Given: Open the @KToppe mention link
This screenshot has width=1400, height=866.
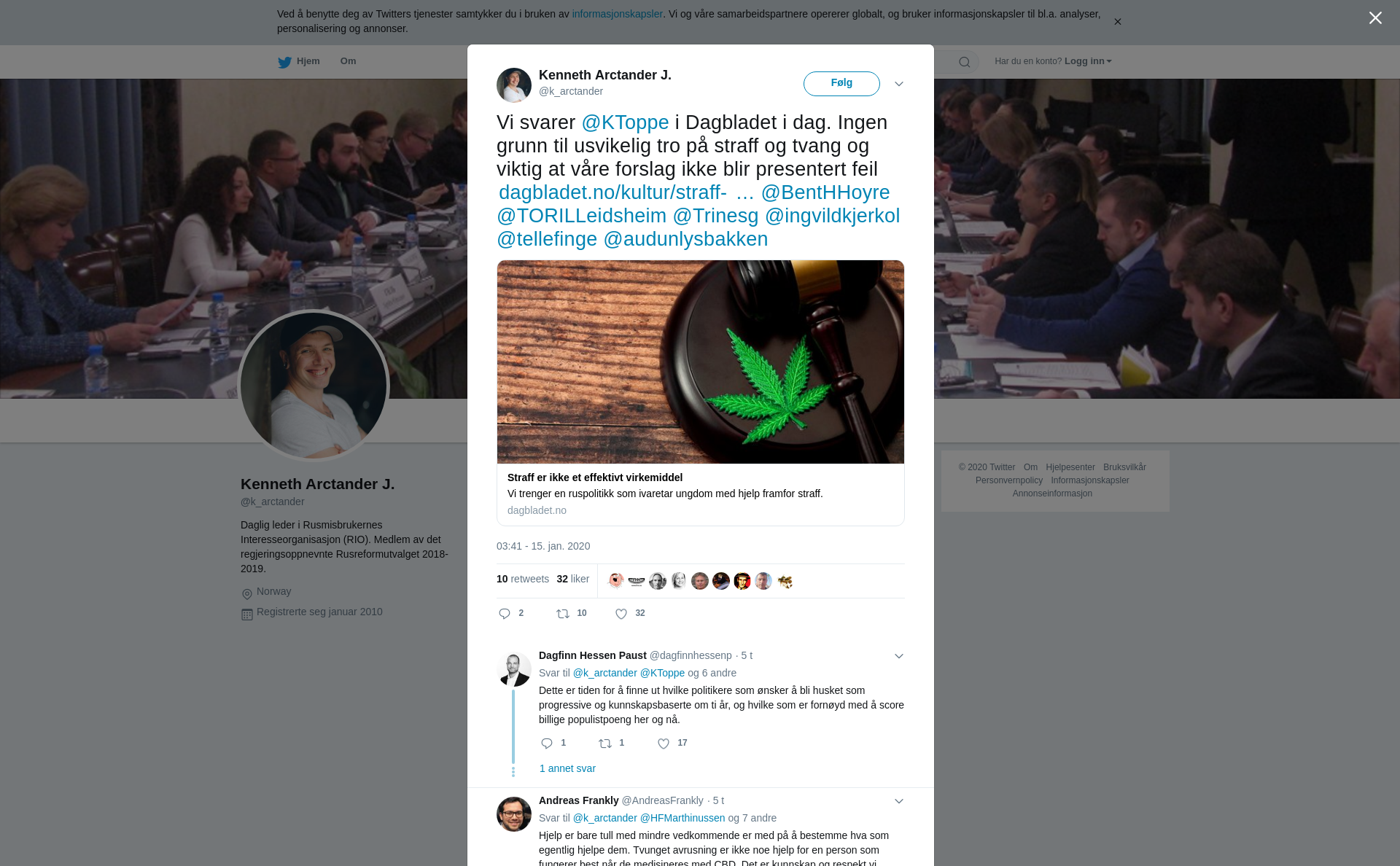Looking at the screenshot, I should click(625, 122).
